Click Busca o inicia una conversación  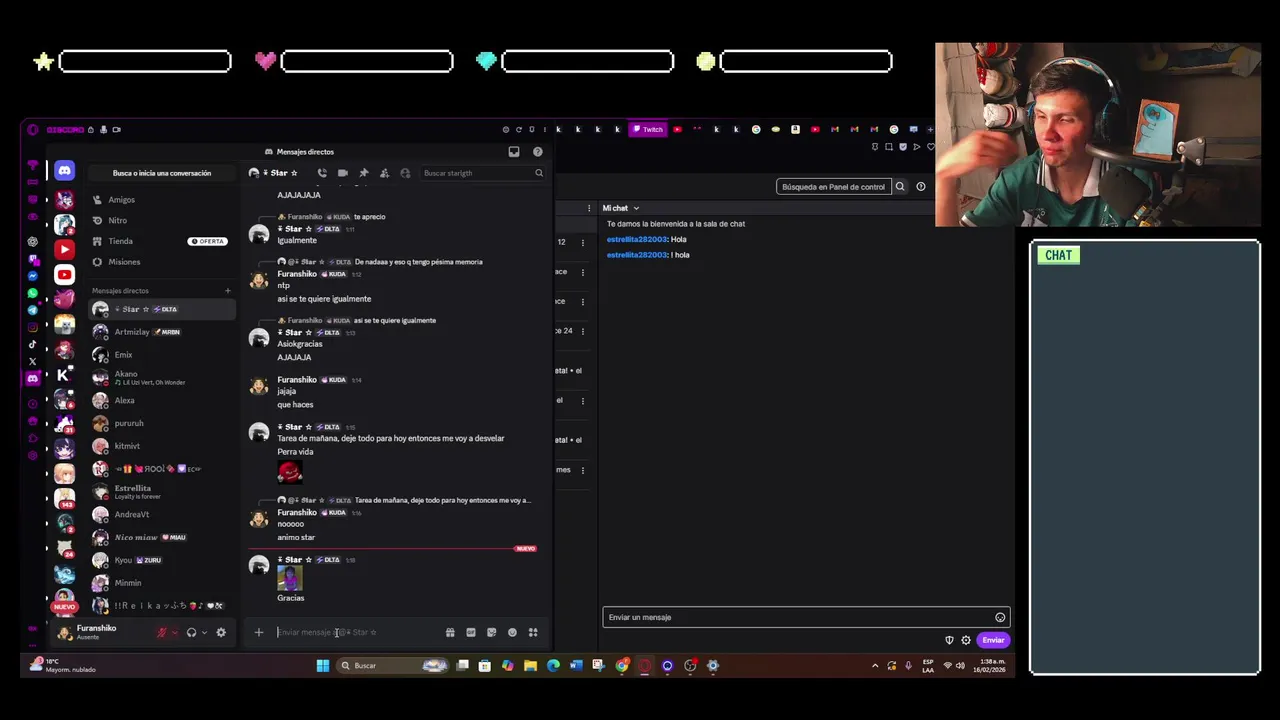162,173
